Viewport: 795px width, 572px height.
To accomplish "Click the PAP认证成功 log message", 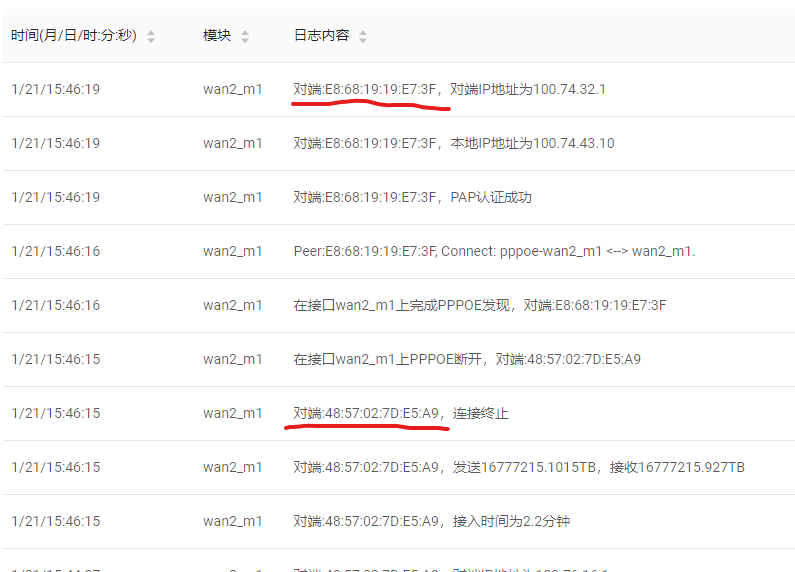I will (412, 197).
